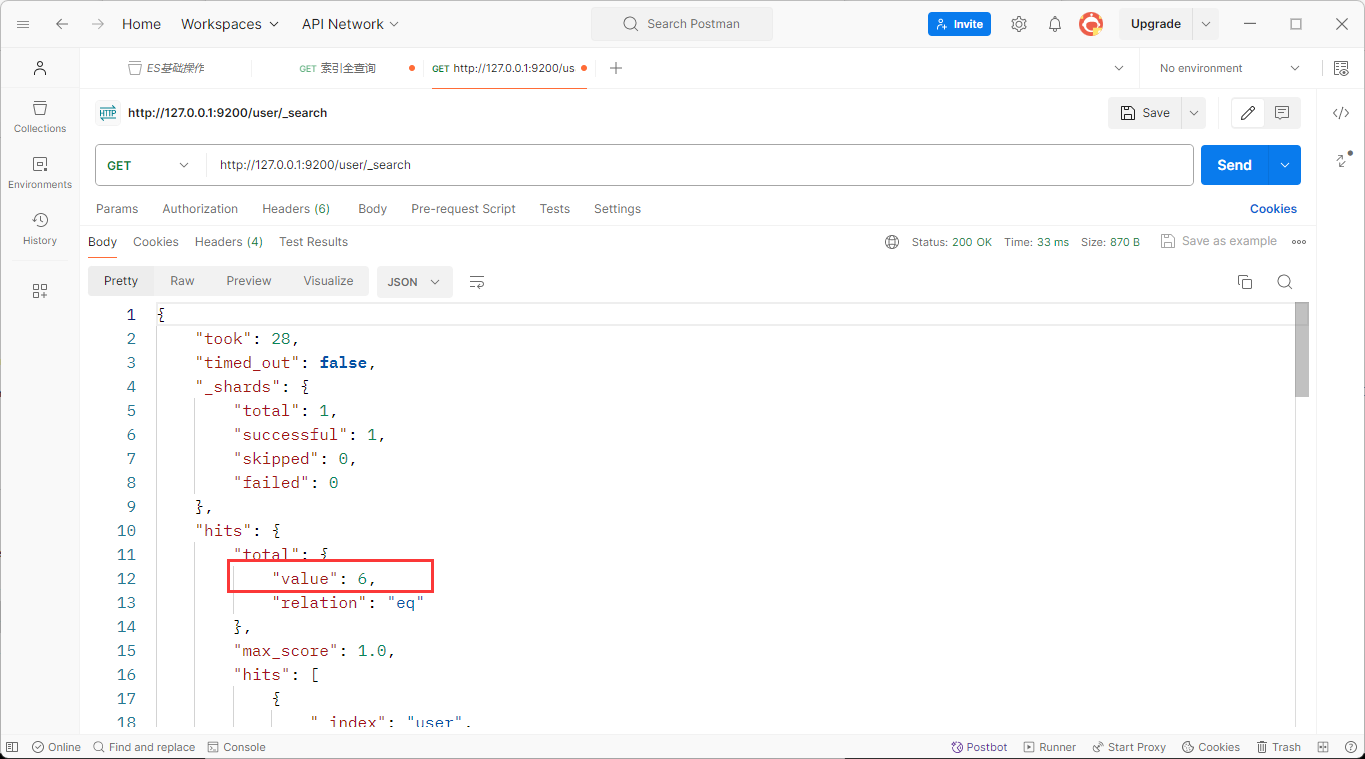Add a new request tab

coord(616,68)
